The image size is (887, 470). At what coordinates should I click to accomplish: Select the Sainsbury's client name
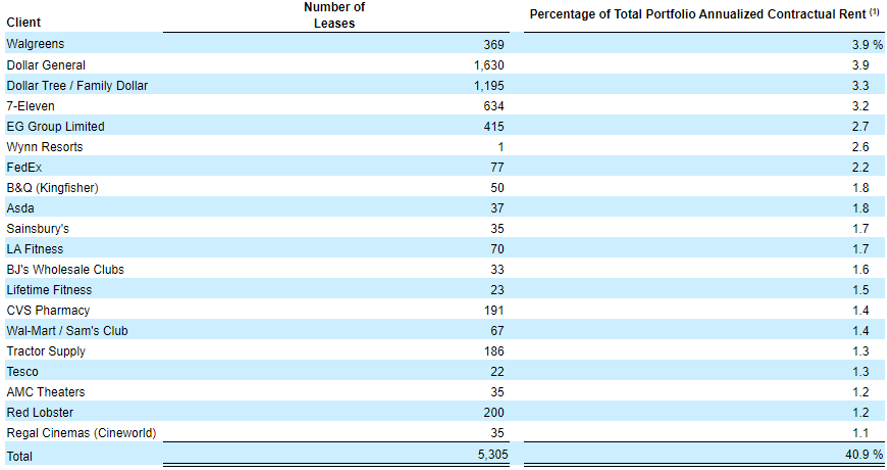37,228
